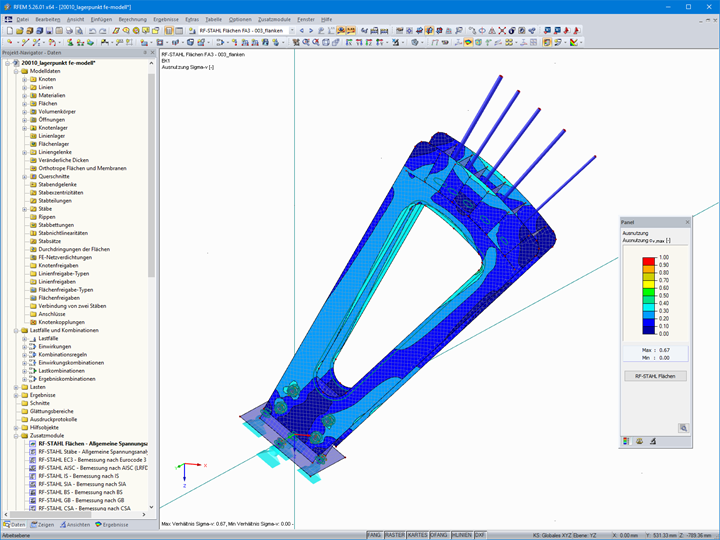Image resolution: width=720 pixels, height=540 pixels.
Task: Open the print preview icon
Action: click(x=79, y=31)
